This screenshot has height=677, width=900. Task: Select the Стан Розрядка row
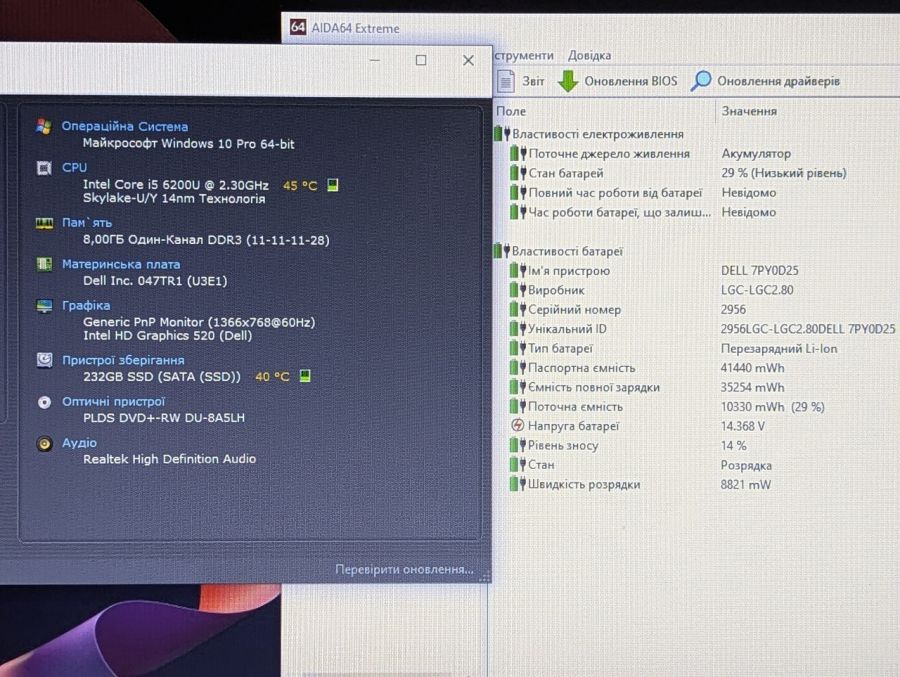click(641, 465)
